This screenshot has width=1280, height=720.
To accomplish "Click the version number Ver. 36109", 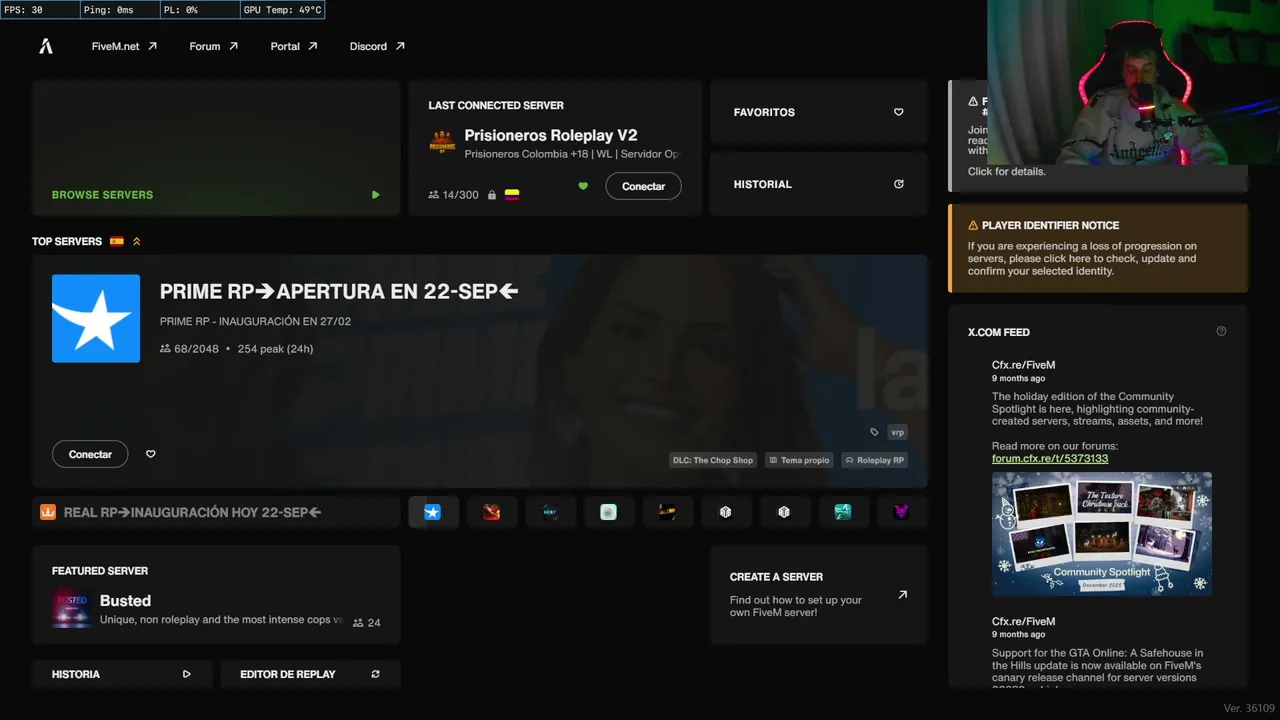I will click(x=1247, y=708).
